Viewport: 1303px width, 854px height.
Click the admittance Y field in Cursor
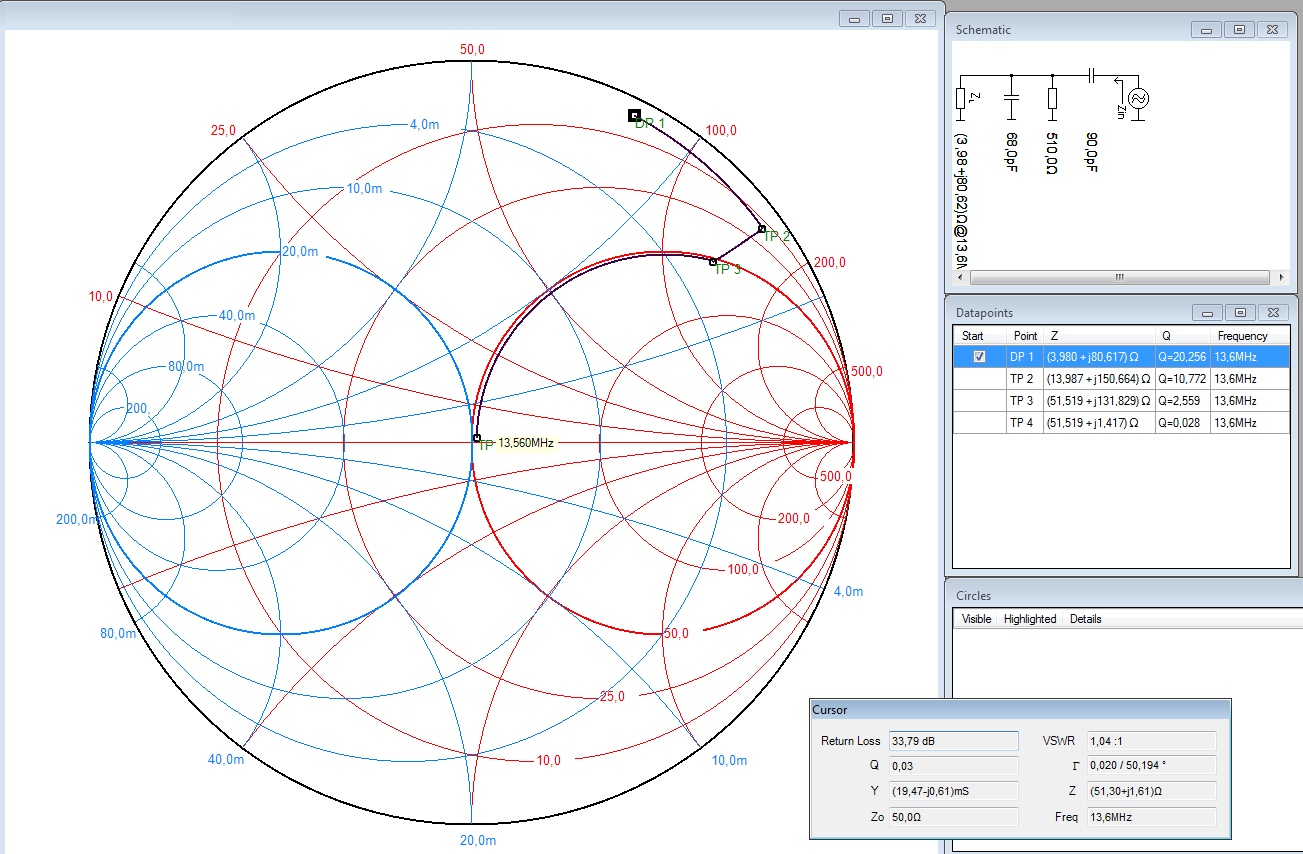coord(953,791)
